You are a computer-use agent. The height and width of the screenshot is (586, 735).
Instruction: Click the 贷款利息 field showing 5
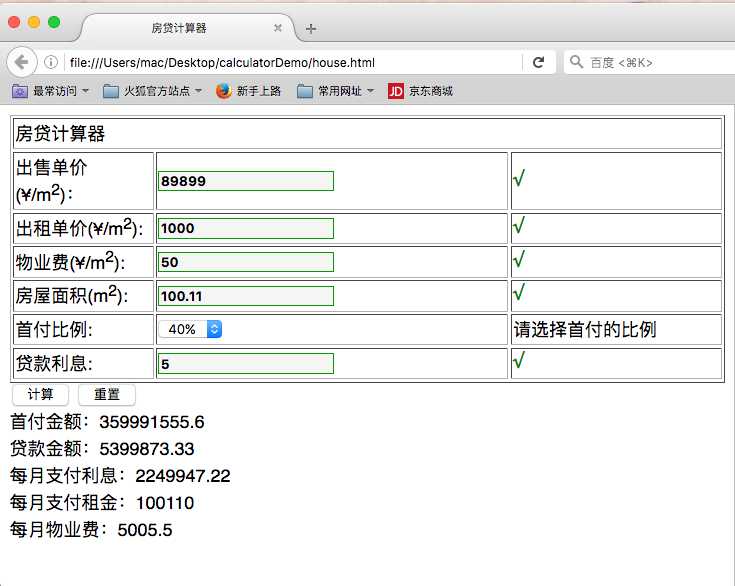click(x=246, y=364)
